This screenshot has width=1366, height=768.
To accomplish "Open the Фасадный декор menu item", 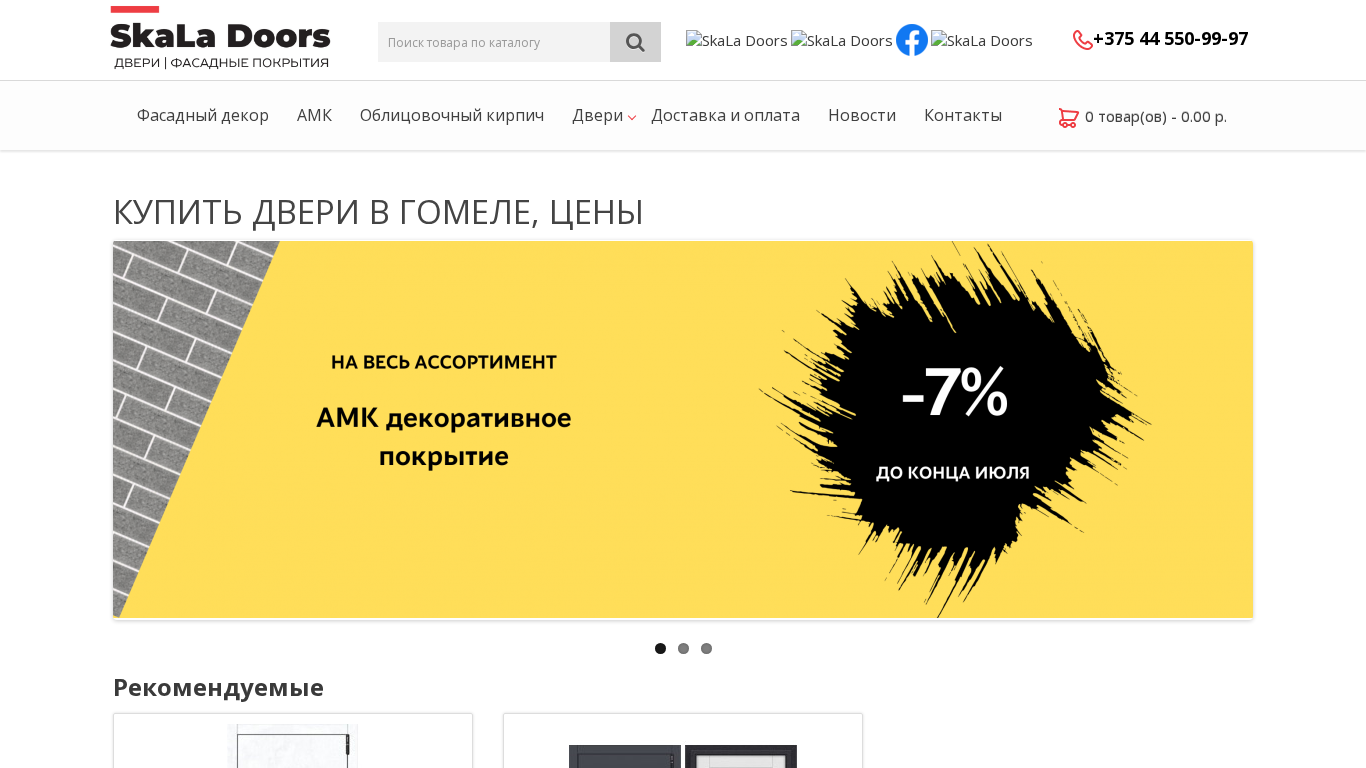I will pos(203,115).
